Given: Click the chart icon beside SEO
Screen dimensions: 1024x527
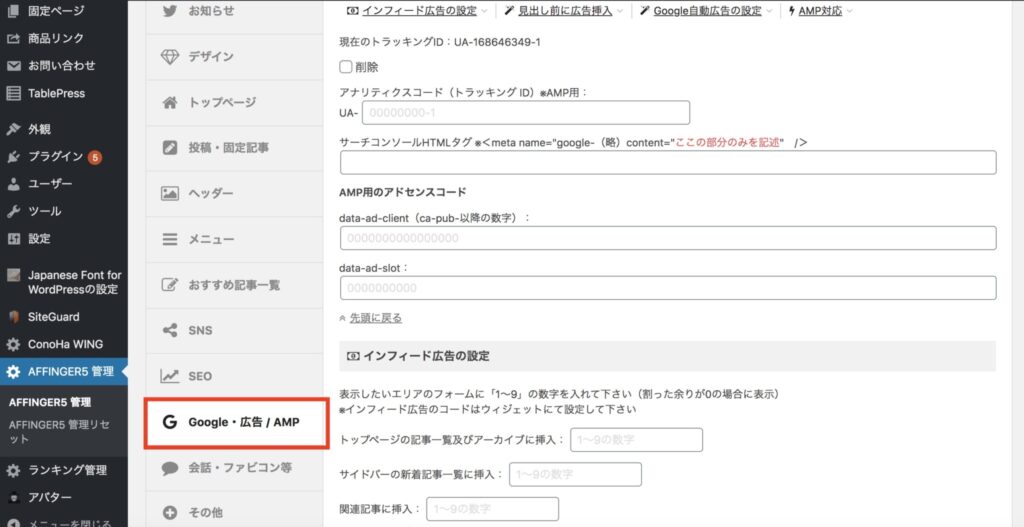Looking at the screenshot, I should pyautogui.click(x=170, y=376).
